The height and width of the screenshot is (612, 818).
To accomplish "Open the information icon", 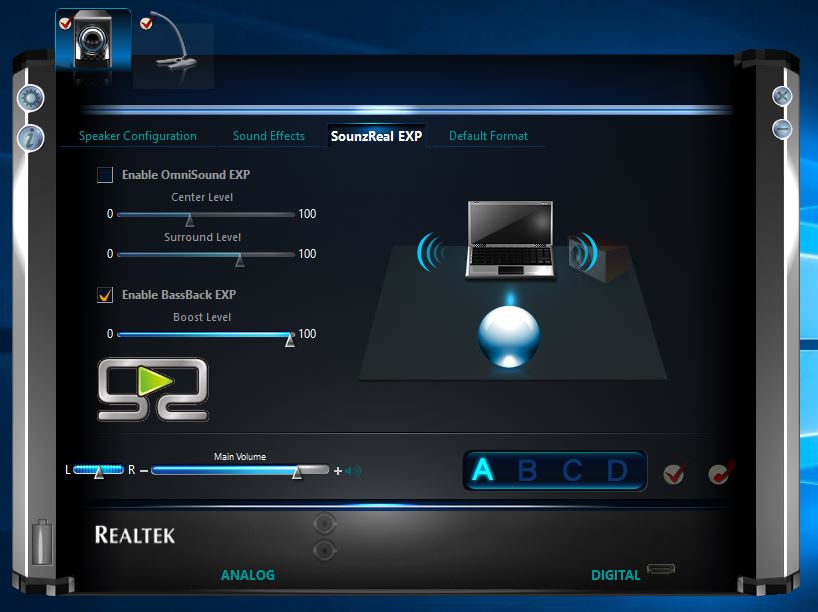I will (x=31, y=138).
